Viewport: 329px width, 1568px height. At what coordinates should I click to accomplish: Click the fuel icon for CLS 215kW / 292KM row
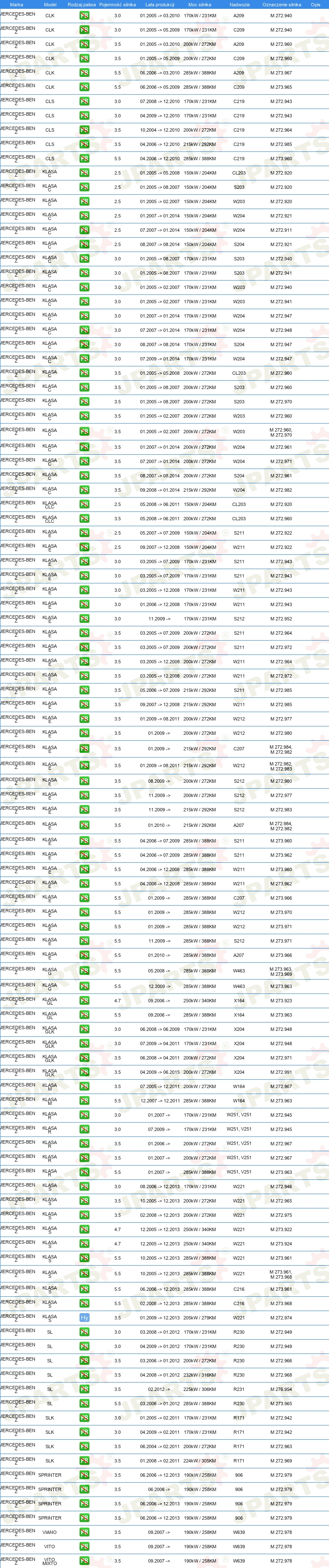84,144
